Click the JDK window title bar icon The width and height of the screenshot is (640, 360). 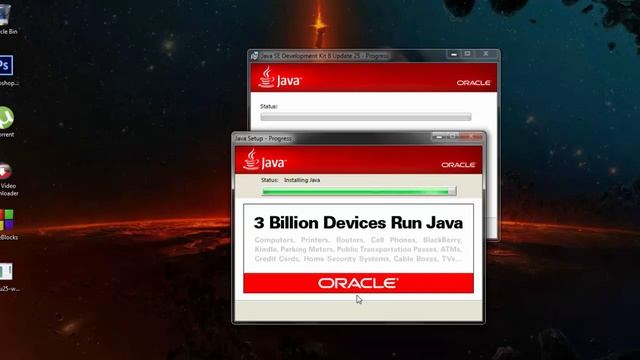(x=255, y=56)
